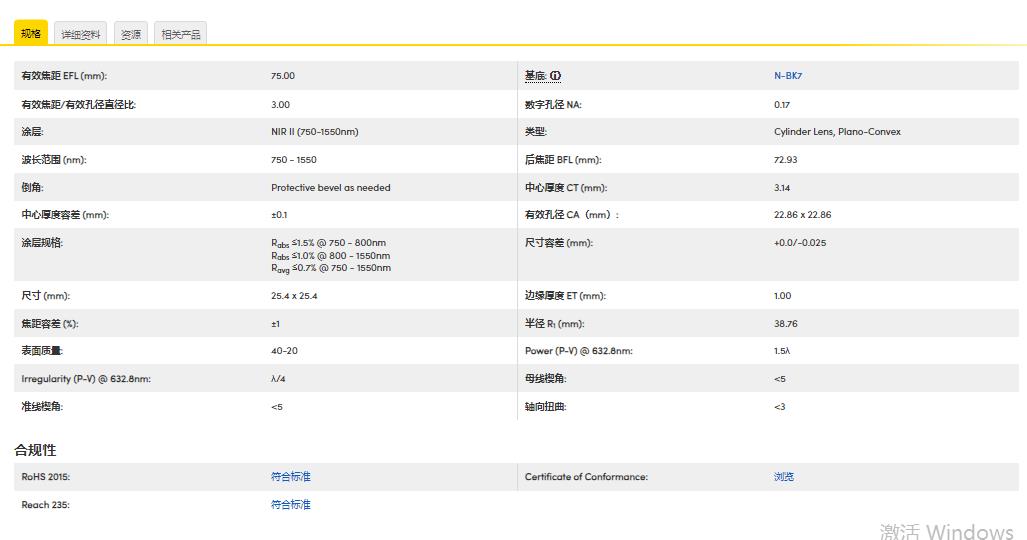Image resolution: width=1027 pixels, height=540 pixels.
Task: Click the Reach 235 label
Action: click(x=45, y=505)
